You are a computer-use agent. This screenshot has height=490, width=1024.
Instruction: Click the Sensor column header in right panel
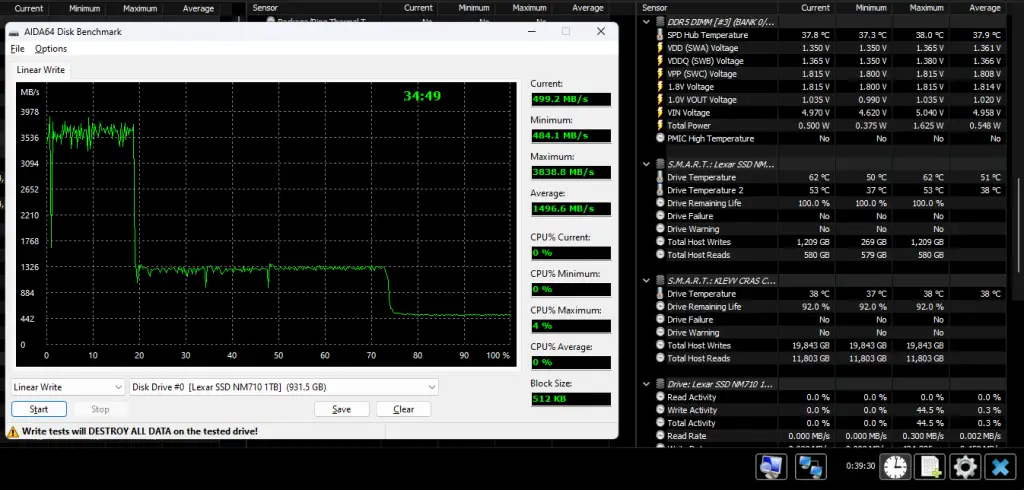654,8
